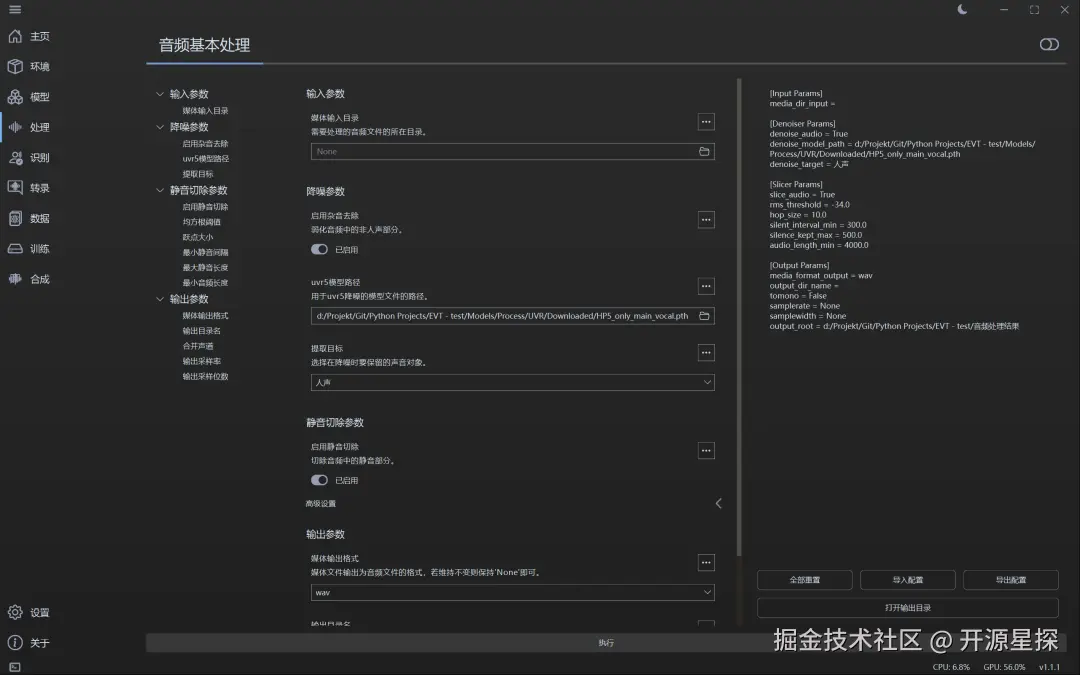Open the uvr5模型路径 folder browse picker
This screenshot has width=1080, height=675.
point(704,315)
